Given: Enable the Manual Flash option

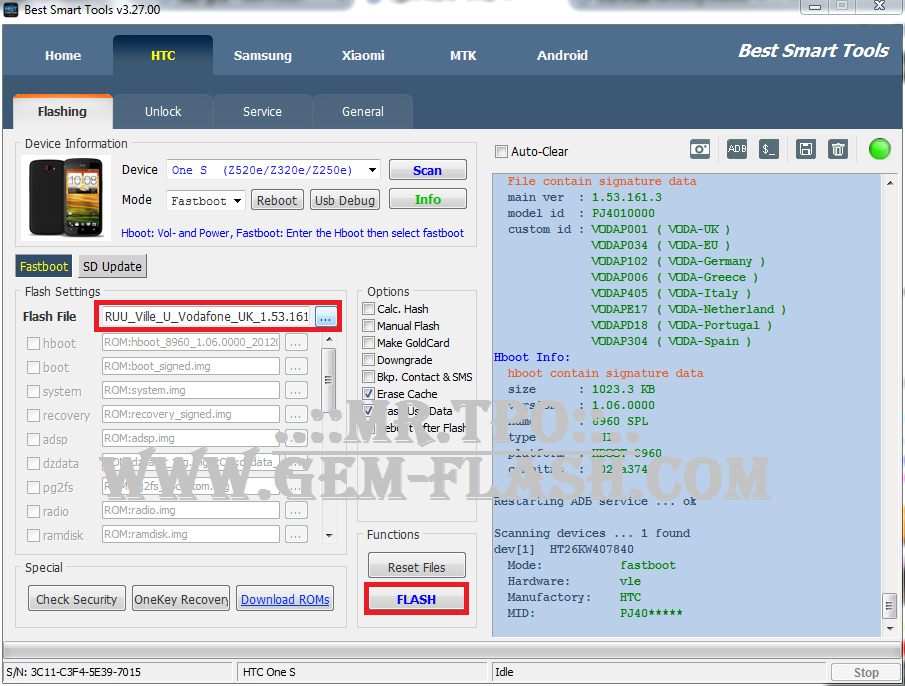Looking at the screenshot, I should click(x=369, y=325).
